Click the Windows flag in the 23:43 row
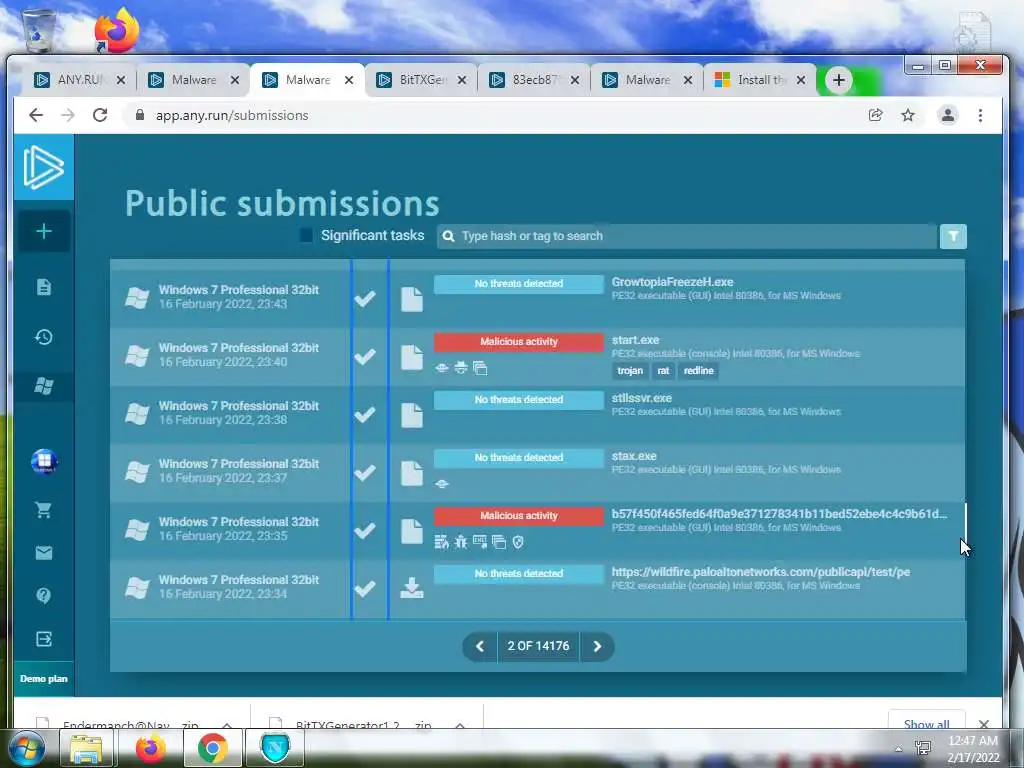The height and width of the screenshot is (768, 1024). pyautogui.click(x=137, y=298)
